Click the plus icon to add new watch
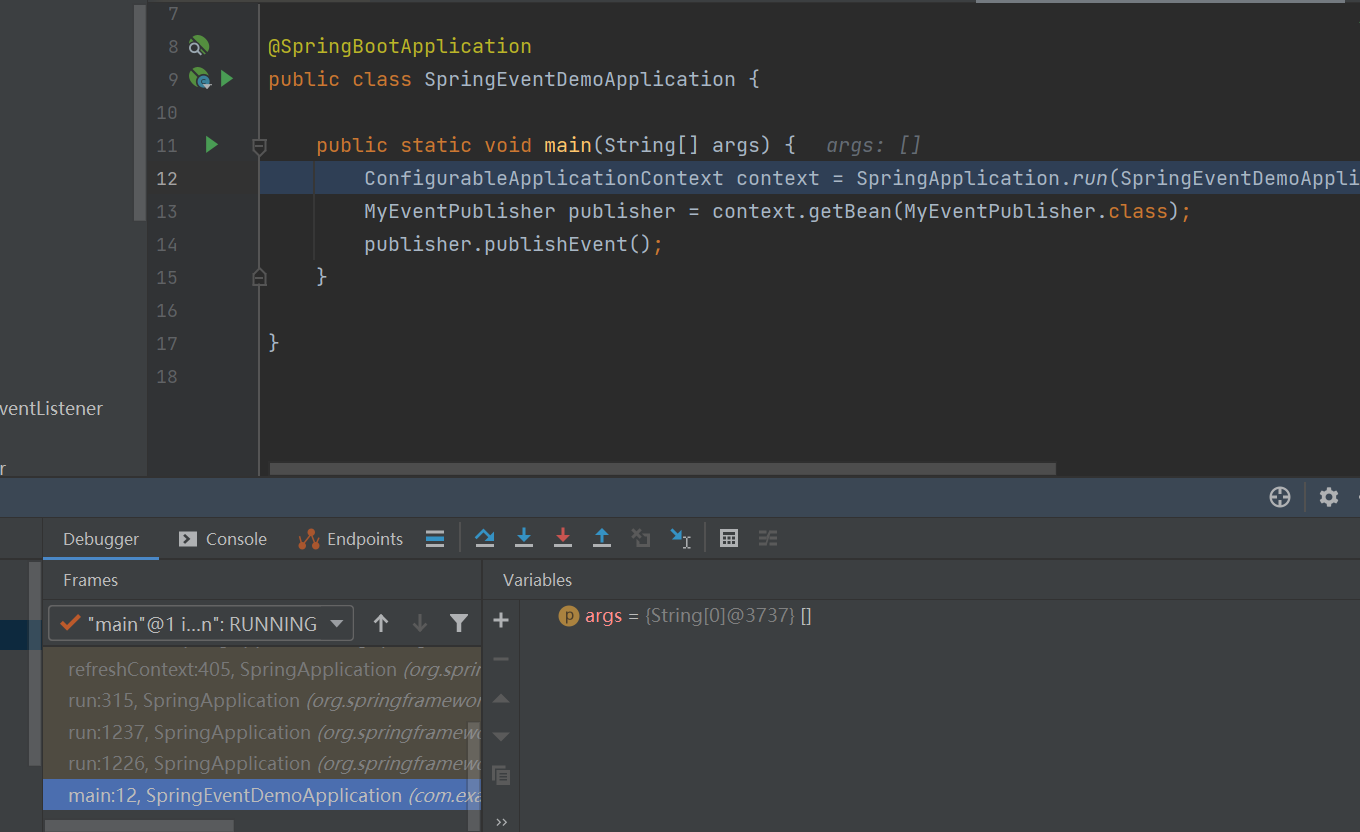The height and width of the screenshot is (832, 1360). tap(501, 621)
